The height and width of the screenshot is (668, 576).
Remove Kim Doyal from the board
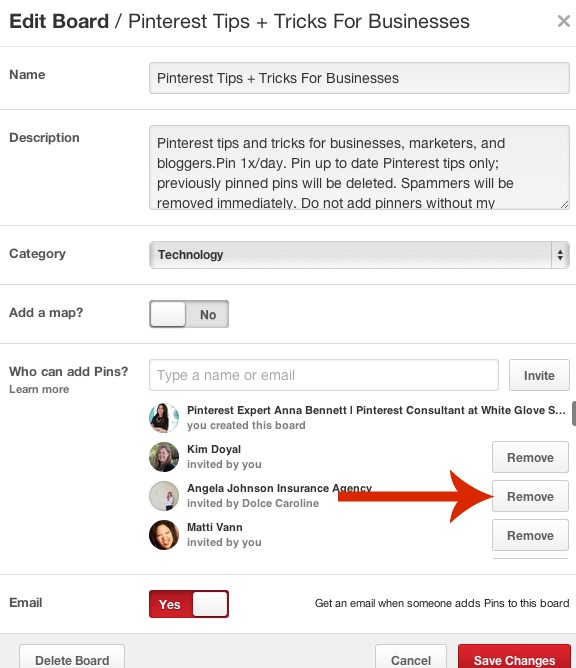click(530, 457)
